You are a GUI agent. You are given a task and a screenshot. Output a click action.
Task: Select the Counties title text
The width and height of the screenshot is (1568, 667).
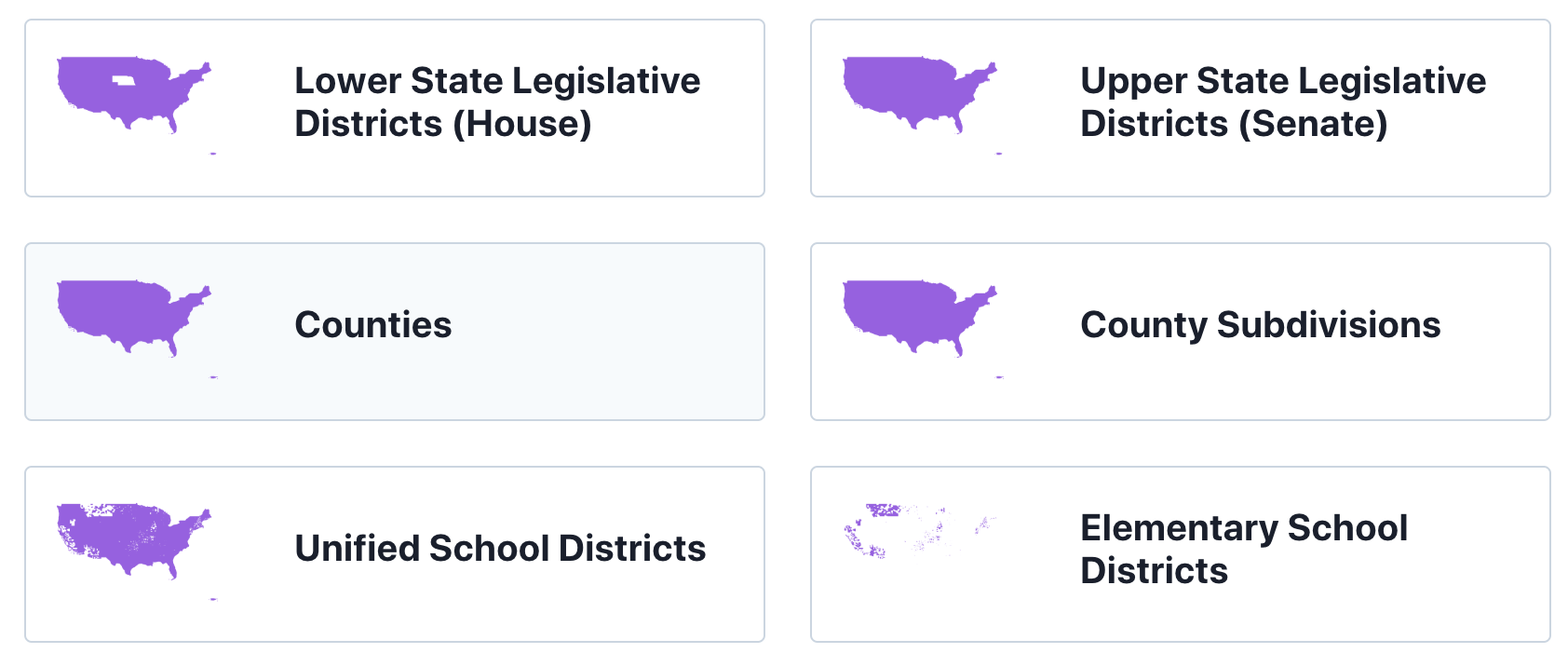pos(372,325)
